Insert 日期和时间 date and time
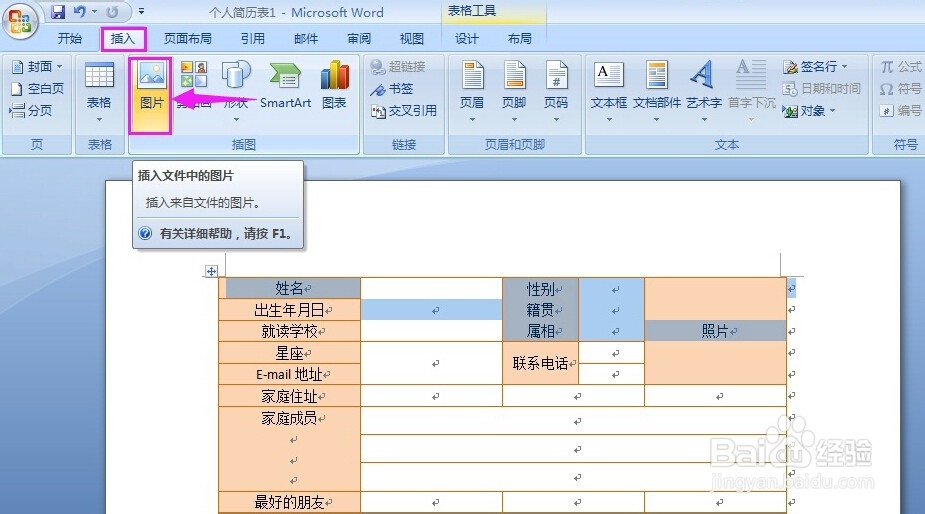 tap(821, 89)
